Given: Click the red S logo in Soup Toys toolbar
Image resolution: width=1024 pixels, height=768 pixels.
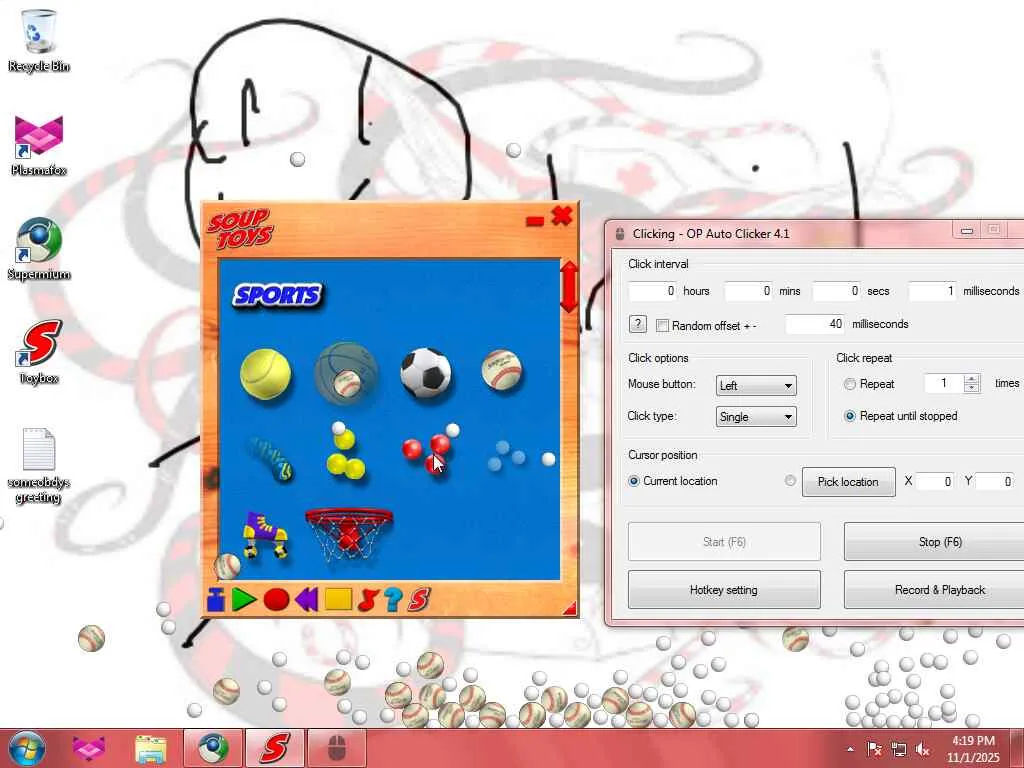Looking at the screenshot, I should pyautogui.click(x=419, y=600).
